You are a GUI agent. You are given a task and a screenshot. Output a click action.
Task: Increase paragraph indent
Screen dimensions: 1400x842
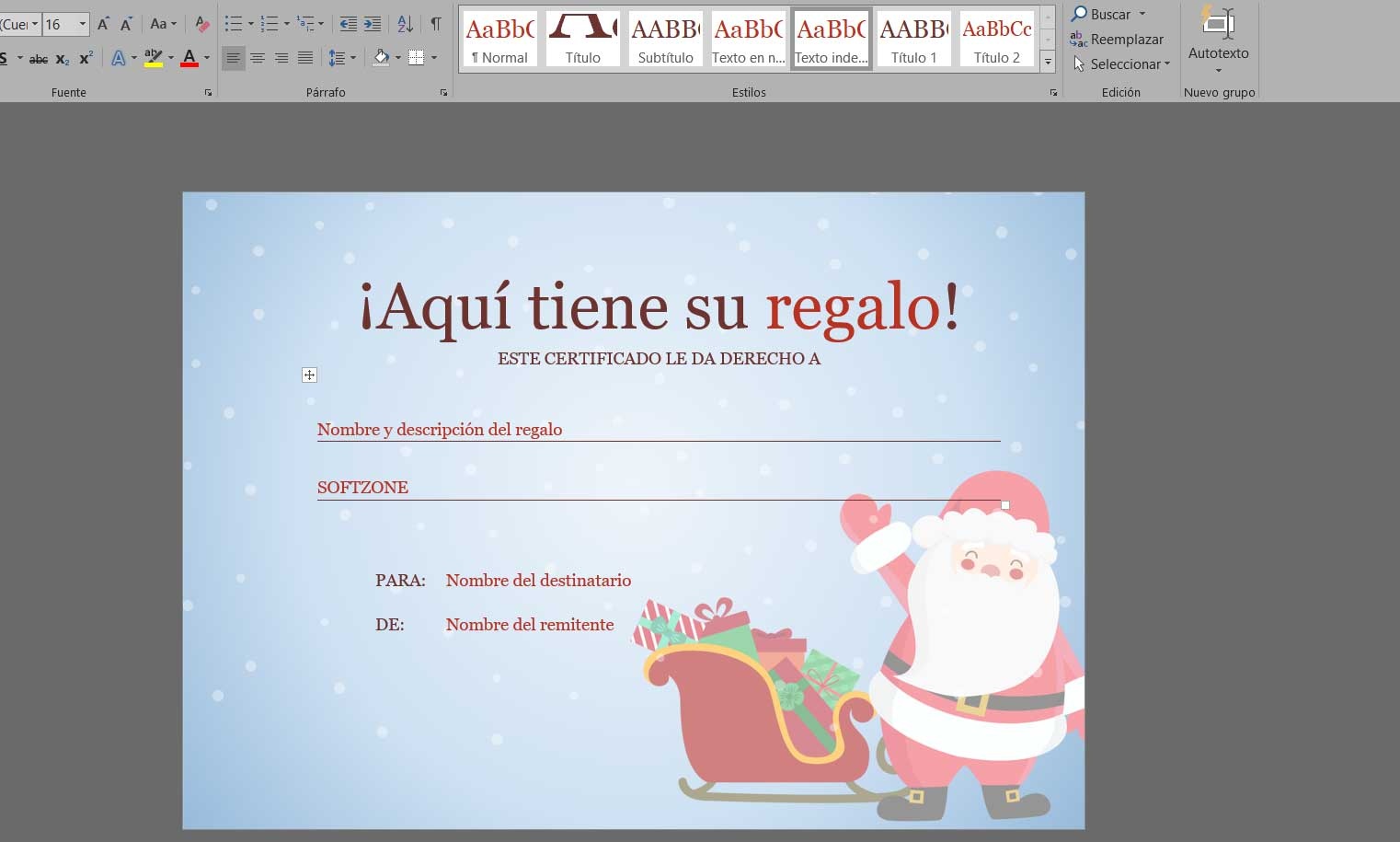373,24
